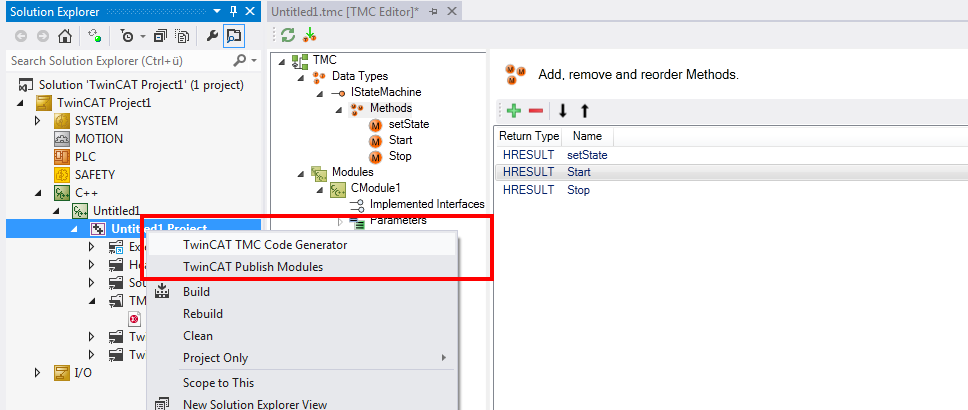Select the Methods node in TMC tree
Screen dimensions: 968x410
(391, 108)
